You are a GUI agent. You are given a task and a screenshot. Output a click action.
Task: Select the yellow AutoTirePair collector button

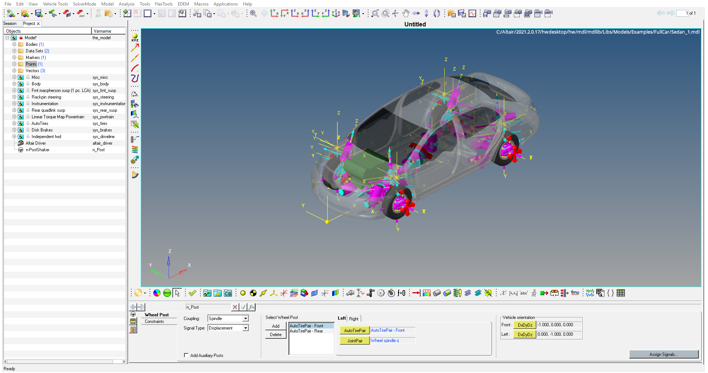[354, 331]
